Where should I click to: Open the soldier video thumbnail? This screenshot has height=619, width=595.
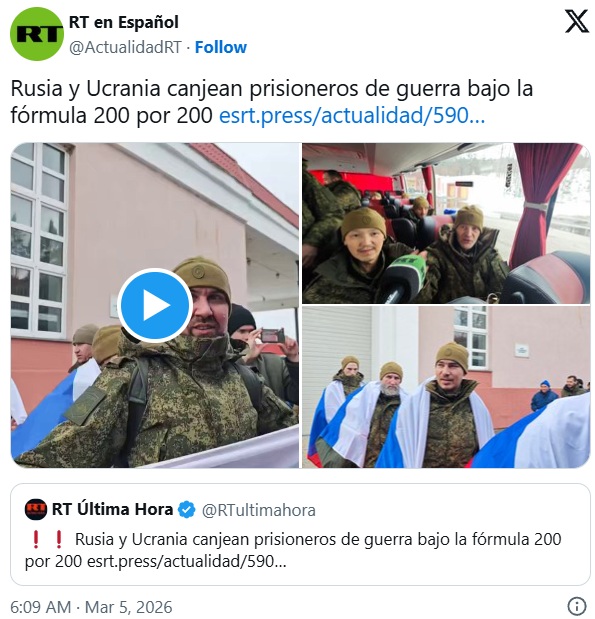click(x=155, y=306)
